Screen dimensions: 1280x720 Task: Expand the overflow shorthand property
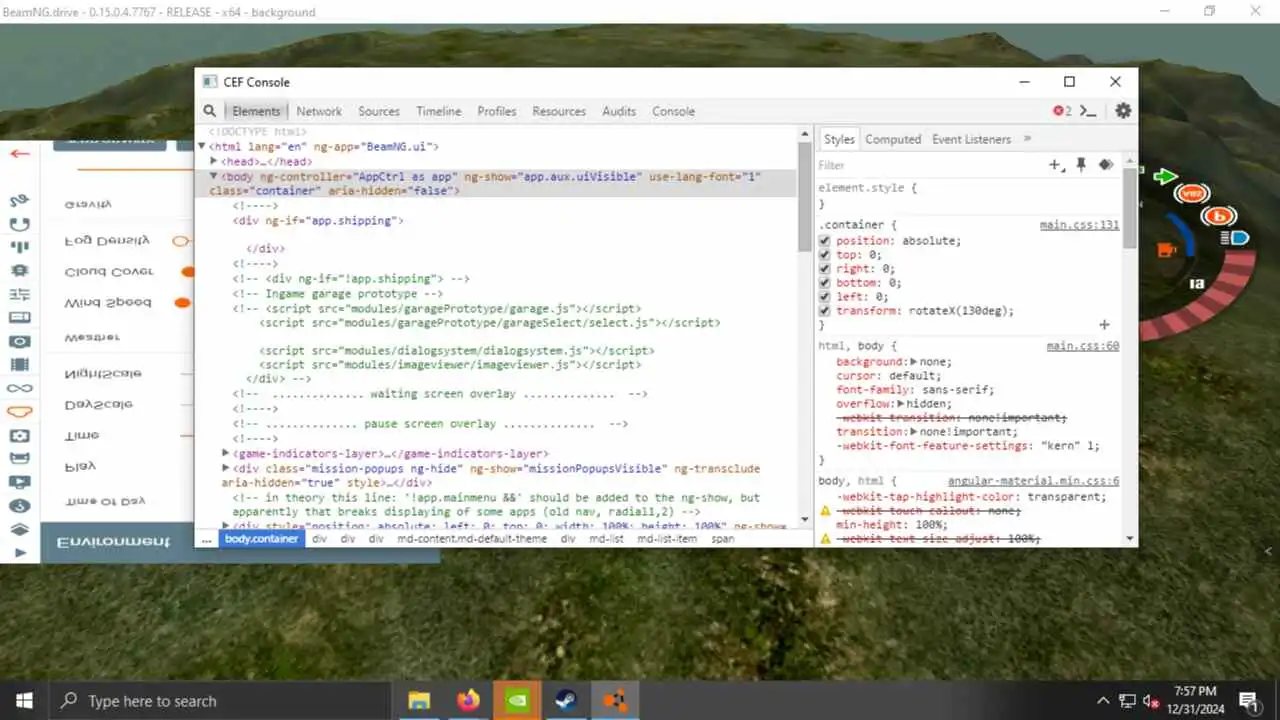(x=902, y=404)
